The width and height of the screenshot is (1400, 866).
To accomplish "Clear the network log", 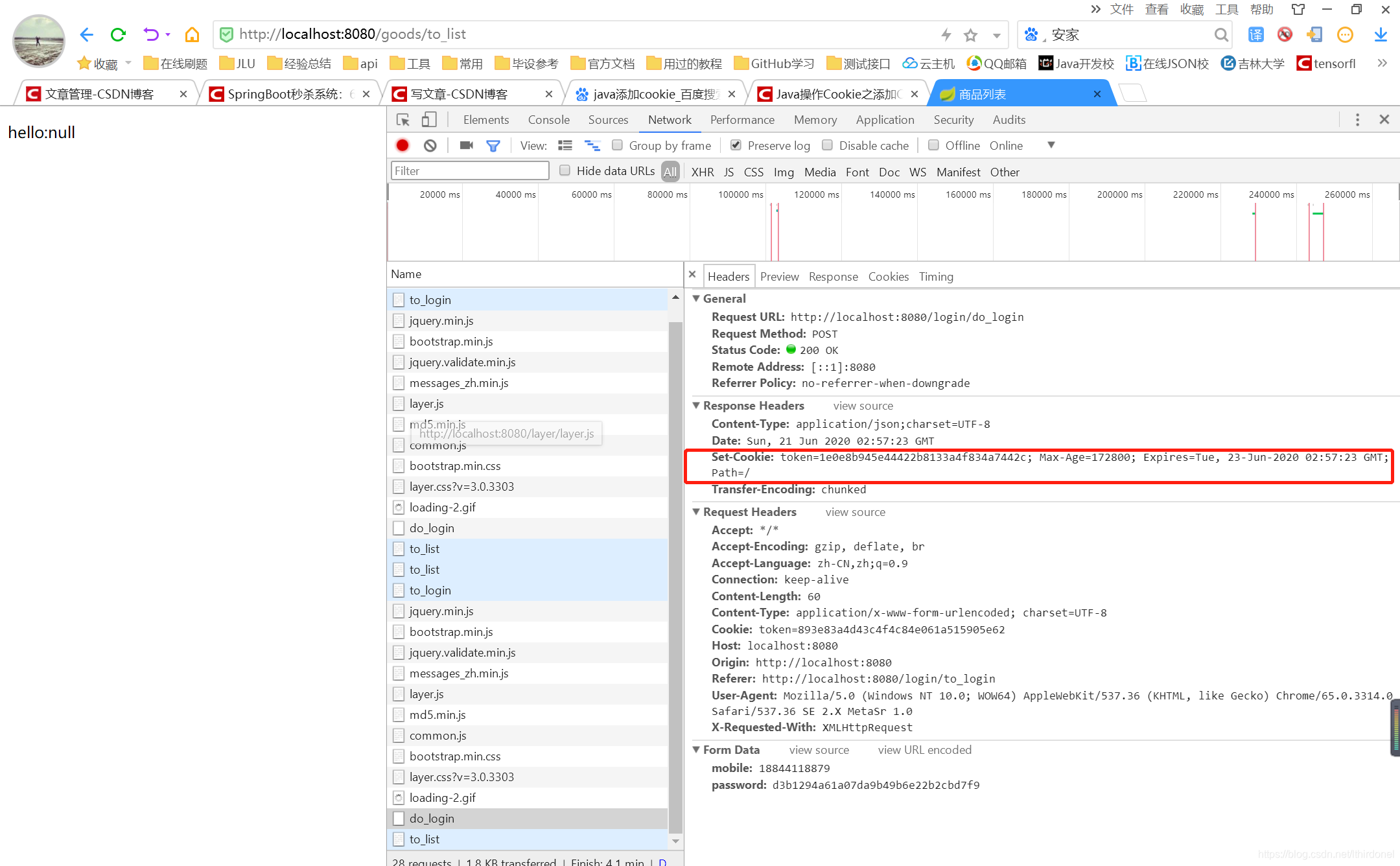I will pyautogui.click(x=430, y=145).
